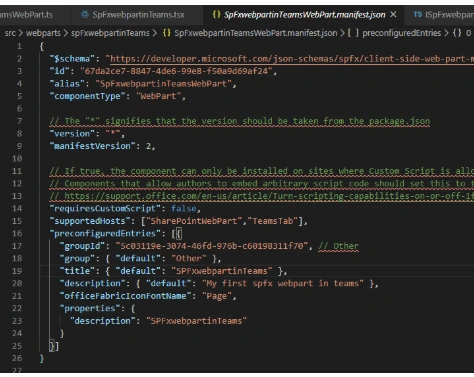474x377 pixels.
Task: Click the "SPFxwebpartinTeams" description value on line 23
Action: click(196, 321)
